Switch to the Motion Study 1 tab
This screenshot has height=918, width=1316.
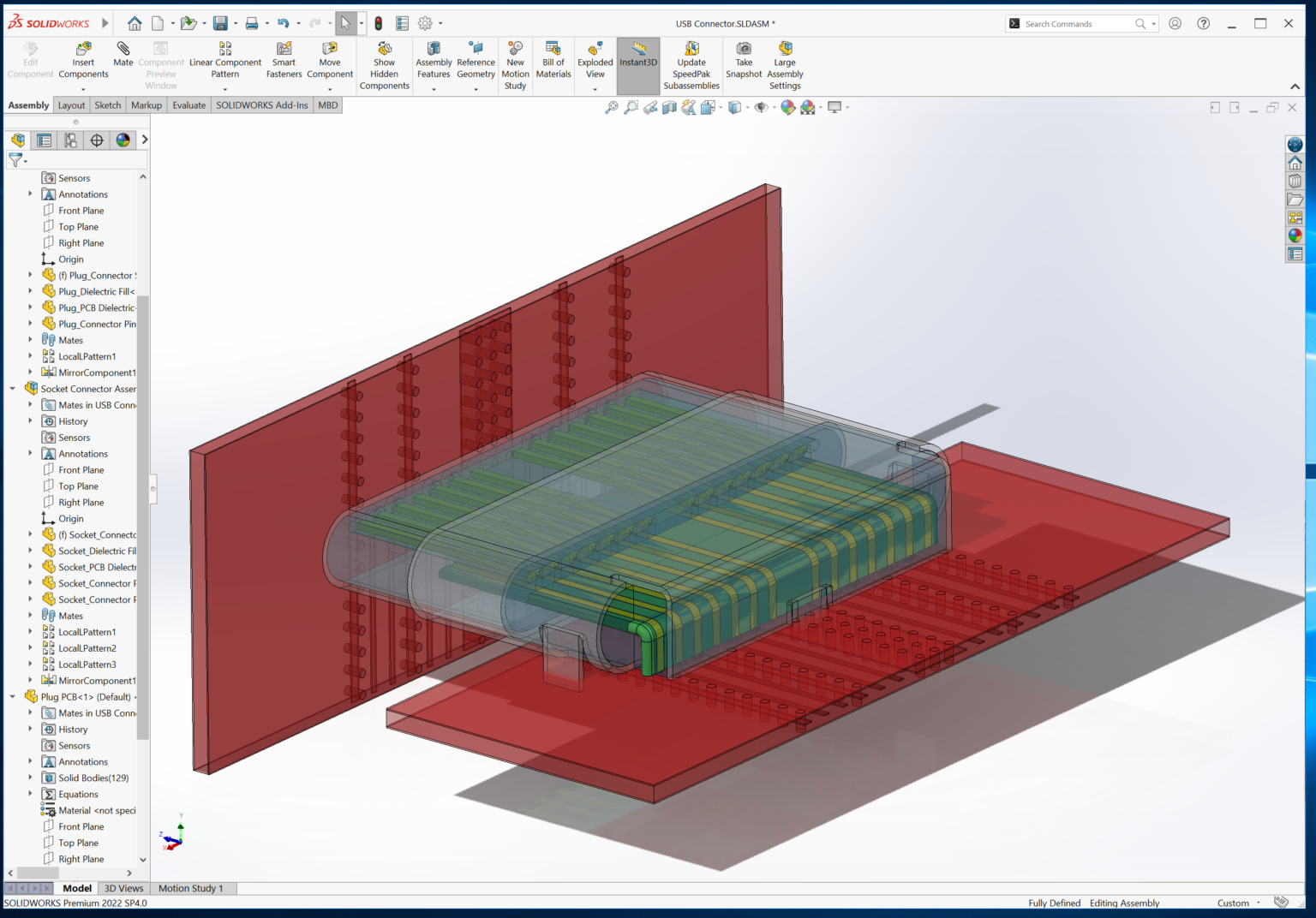click(192, 888)
